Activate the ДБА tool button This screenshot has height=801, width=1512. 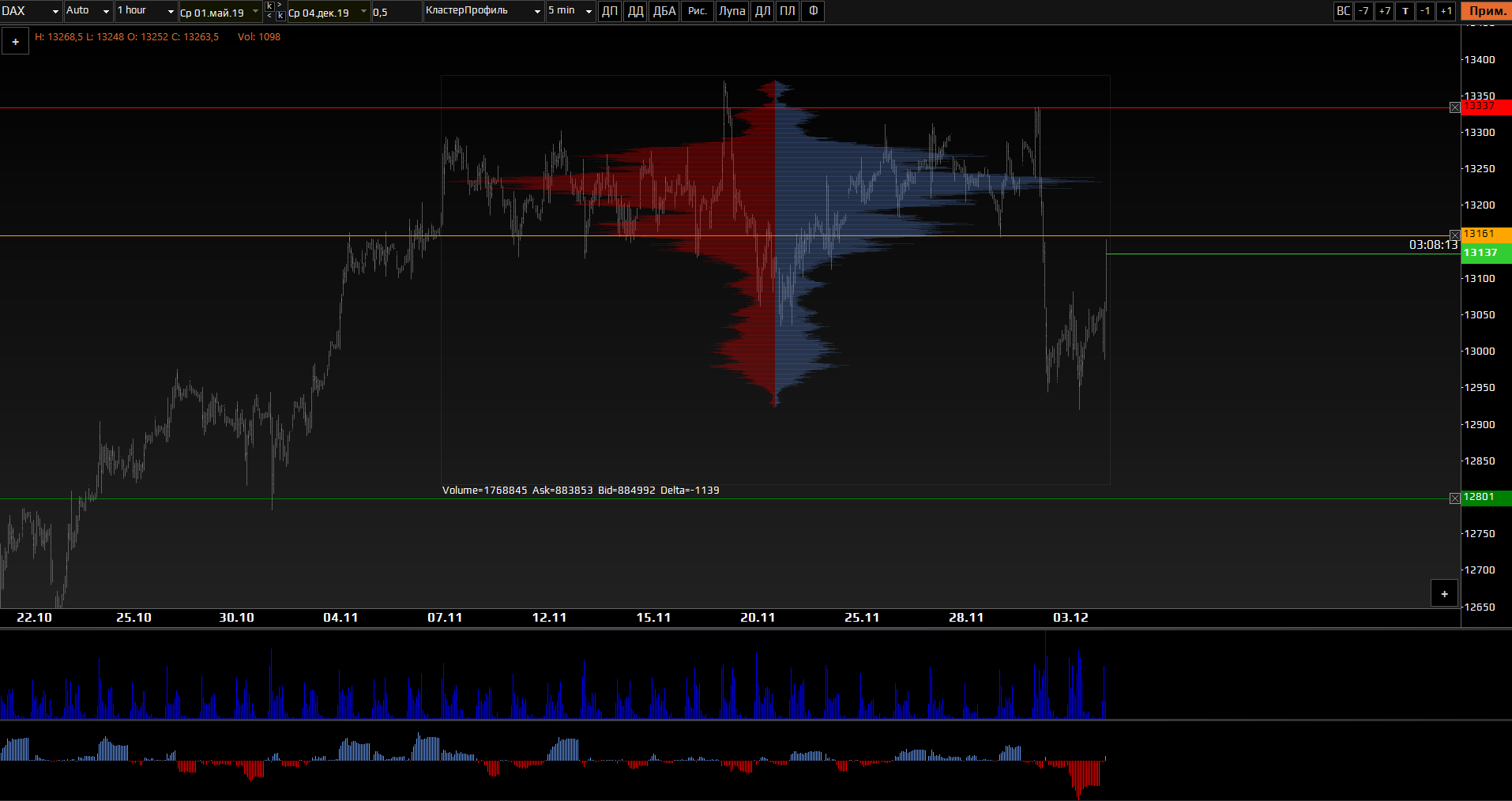click(664, 11)
